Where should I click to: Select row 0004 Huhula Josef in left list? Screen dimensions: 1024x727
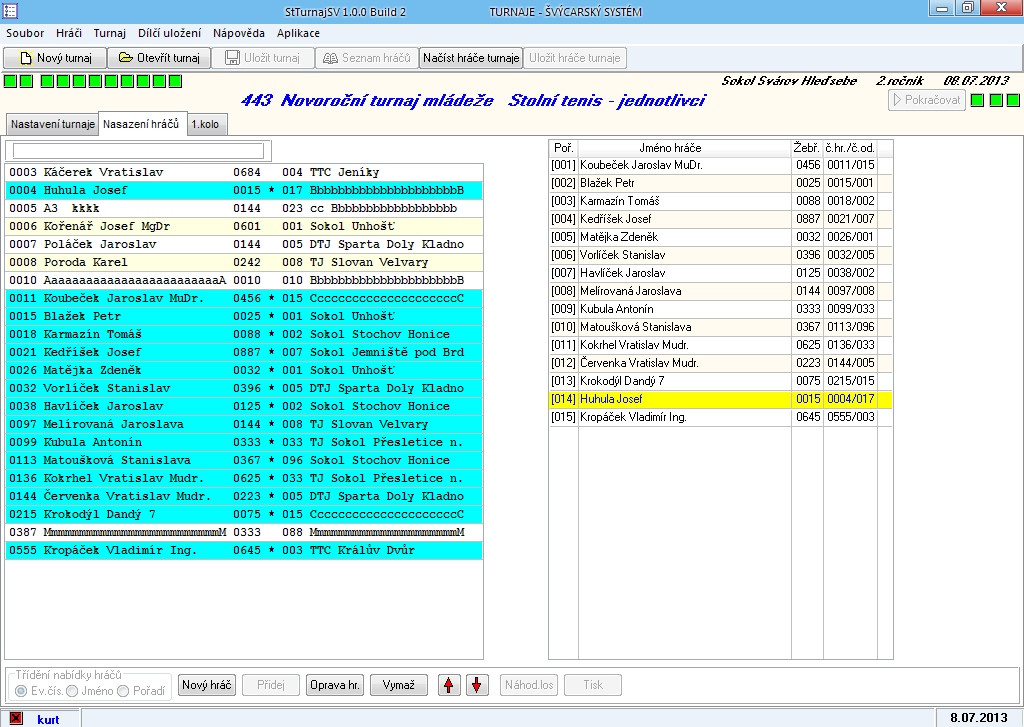coord(244,190)
